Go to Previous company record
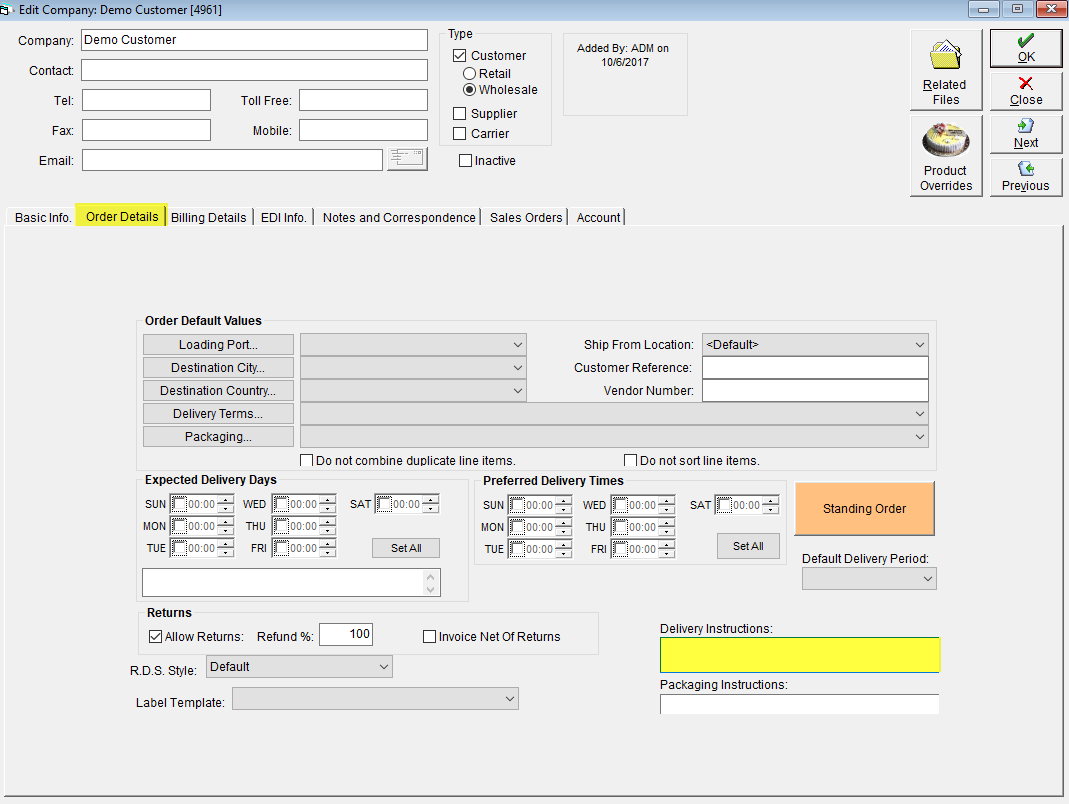Image resolution: width=1069 pixels, height=804 pixels. pyautogui.click(x=1025, y=177)
